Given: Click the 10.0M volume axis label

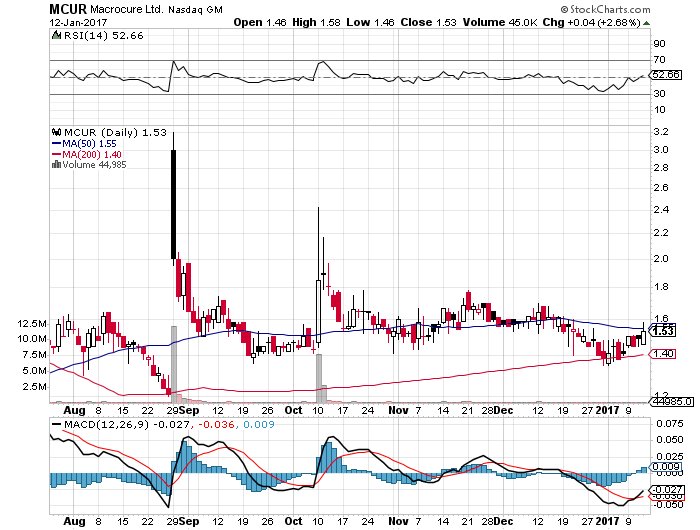Looking at the screenshot, I should tap(32, 339).
